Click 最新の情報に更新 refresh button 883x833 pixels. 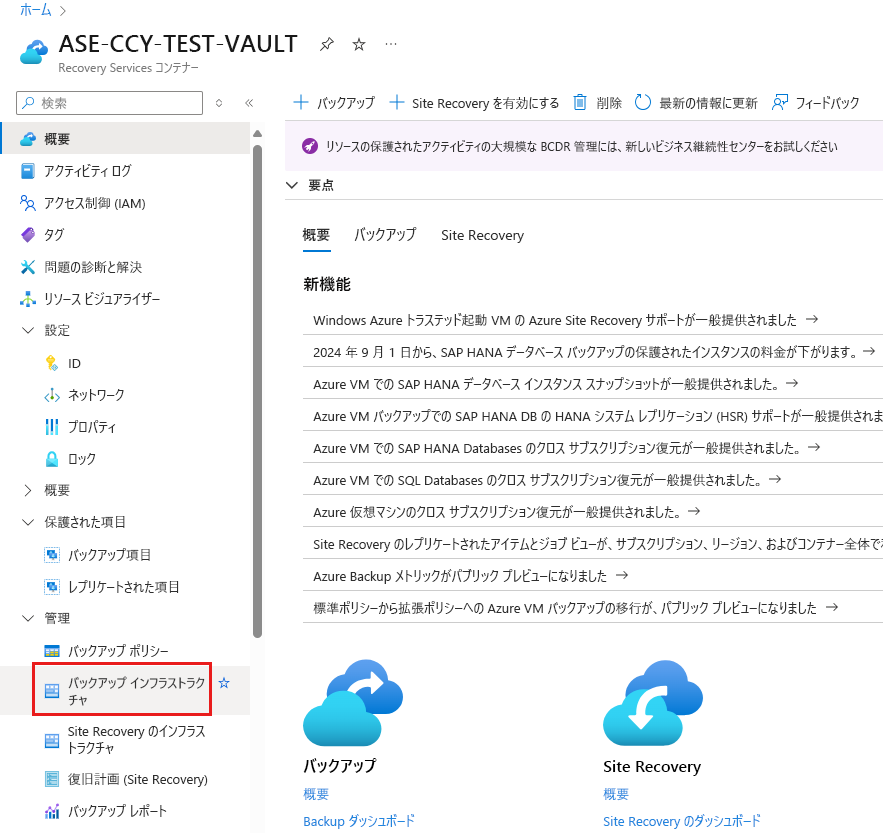[x=697, y=103]
